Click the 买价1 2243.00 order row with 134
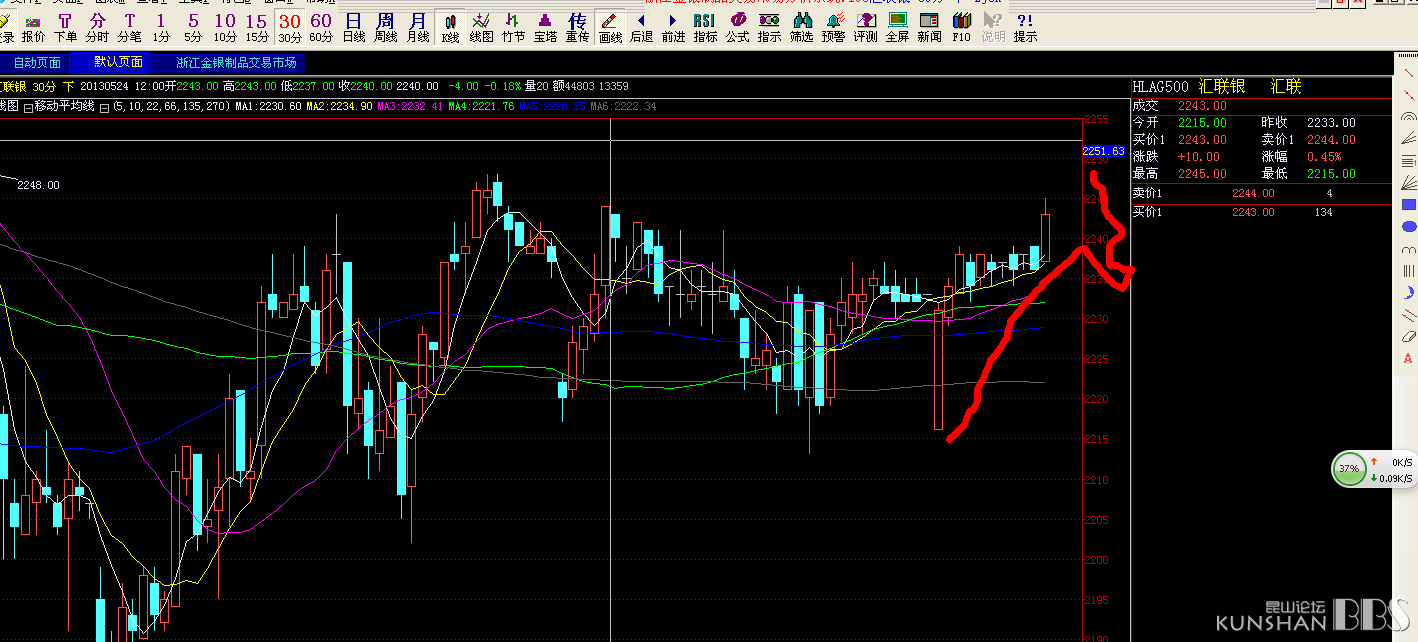 1262,212
